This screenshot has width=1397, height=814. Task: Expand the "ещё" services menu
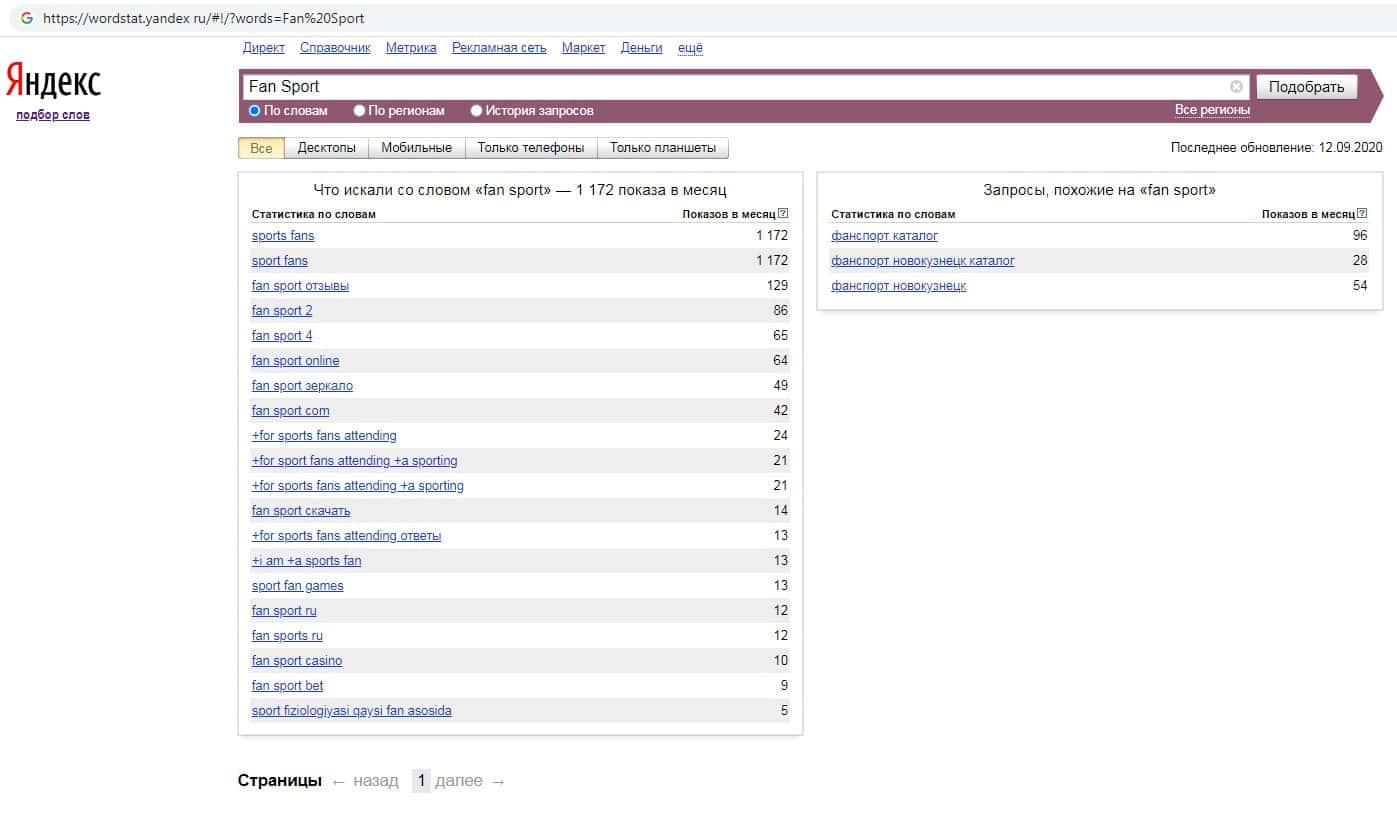(x=690, y=48)
